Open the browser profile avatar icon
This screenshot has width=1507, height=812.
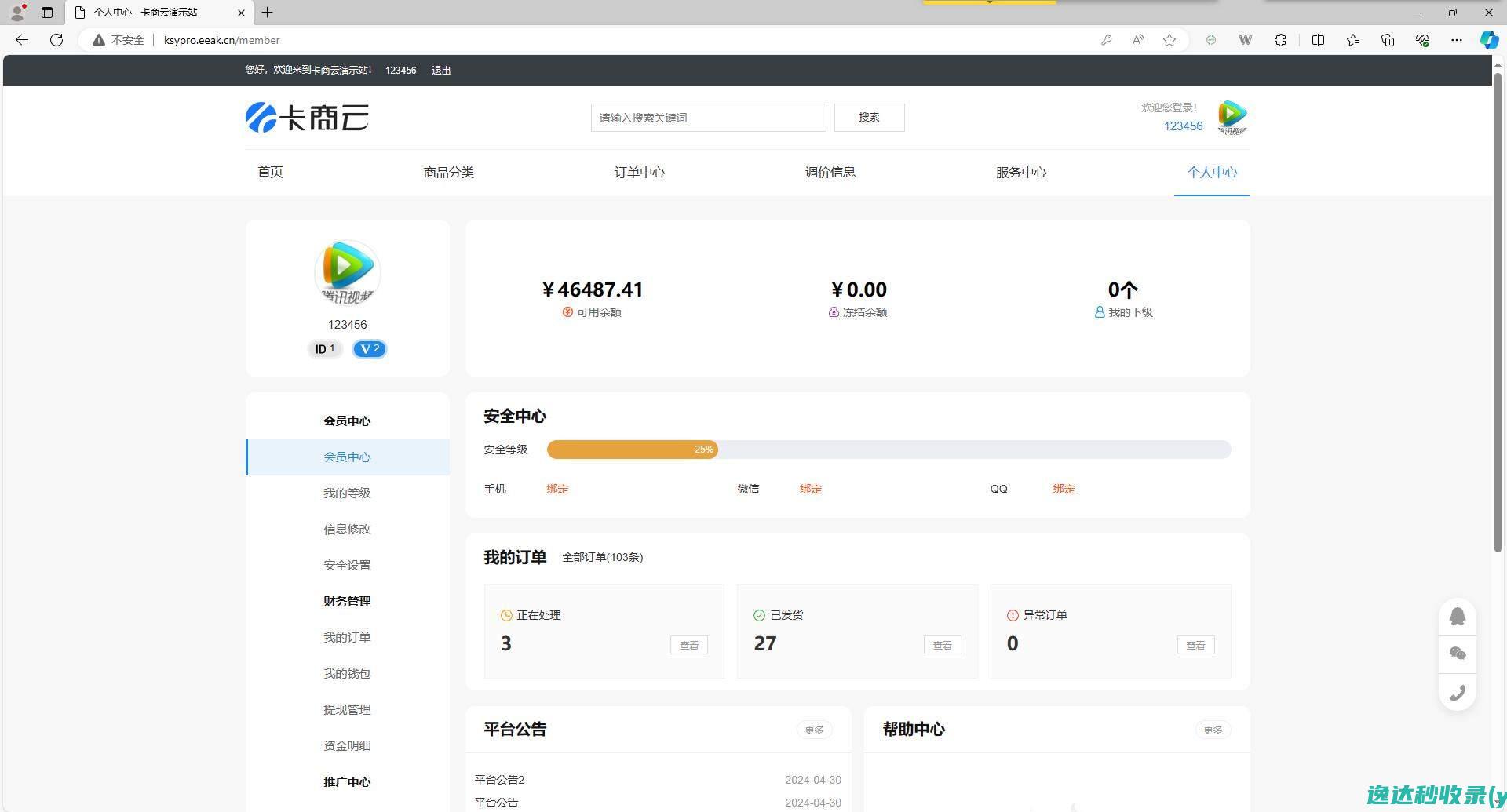tap(17, 13)
